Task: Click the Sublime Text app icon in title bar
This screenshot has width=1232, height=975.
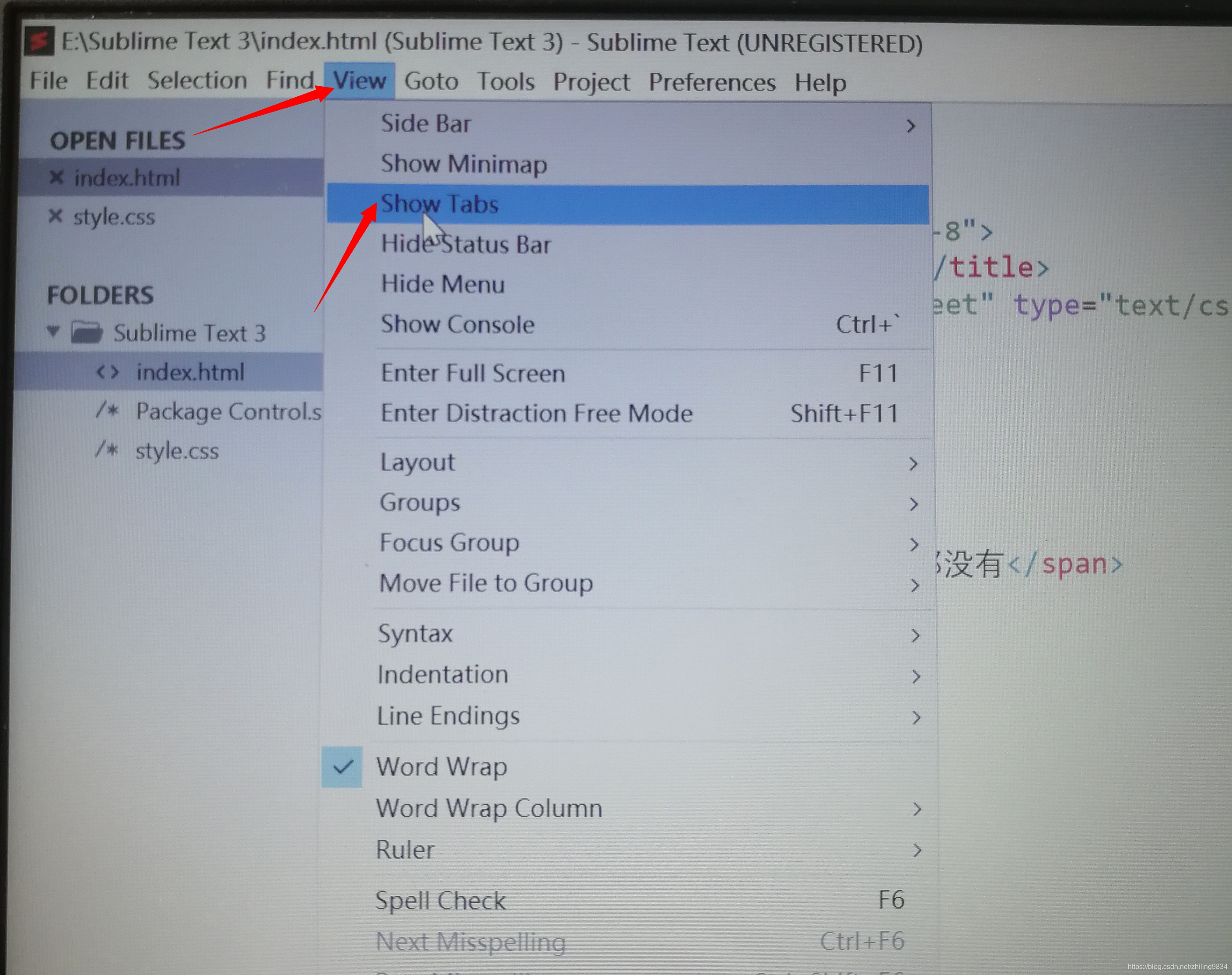Action: point(39,41)
